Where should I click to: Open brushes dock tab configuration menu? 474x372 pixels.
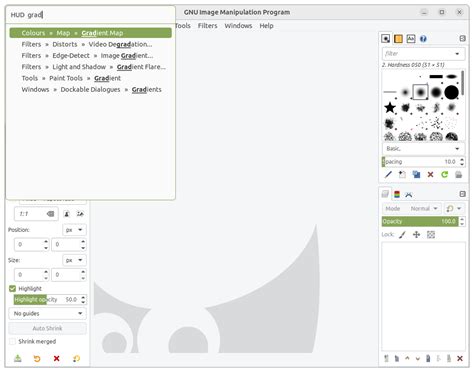(x=462, y=39)
